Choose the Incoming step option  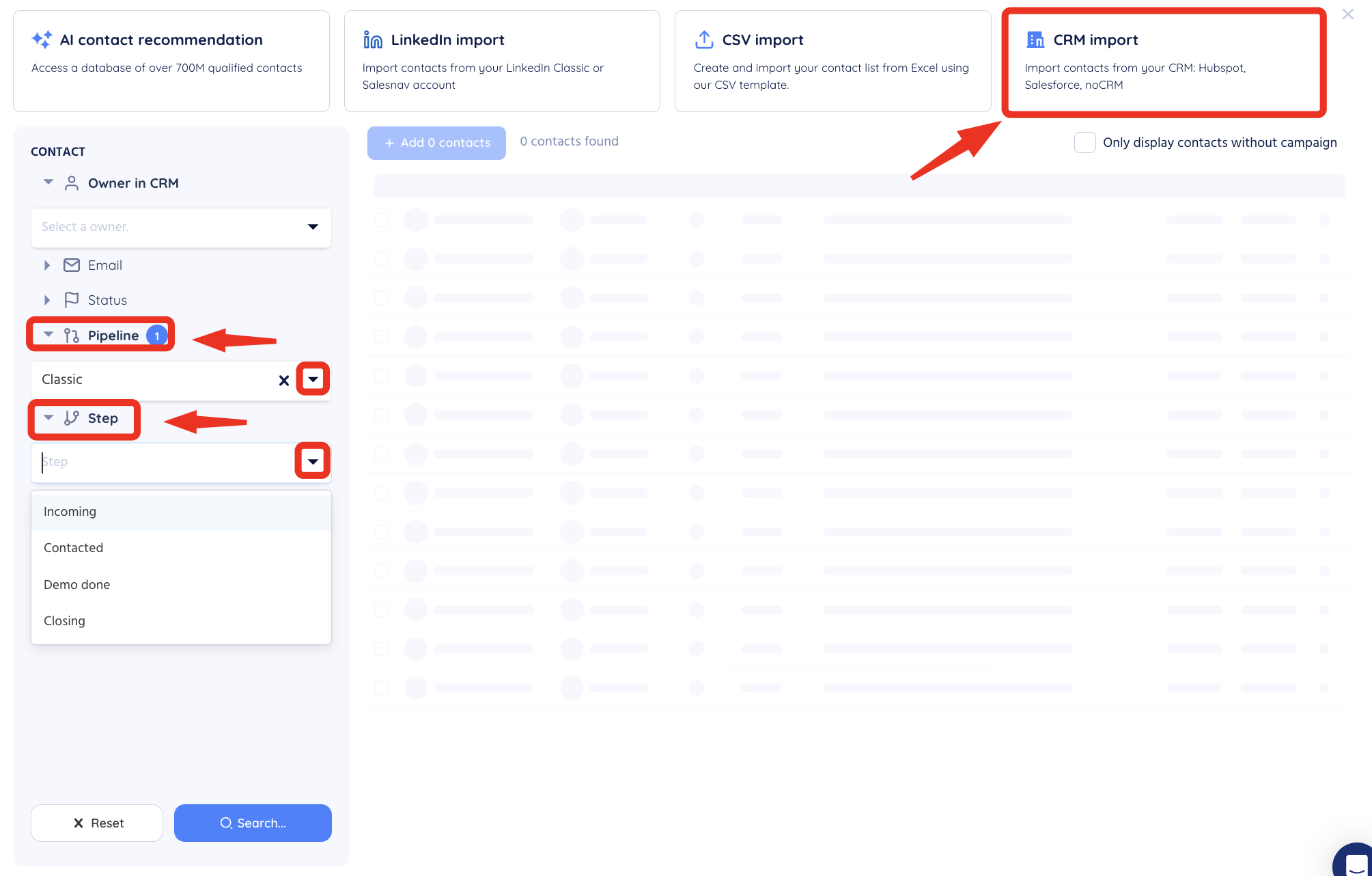[x=181, y=512]
